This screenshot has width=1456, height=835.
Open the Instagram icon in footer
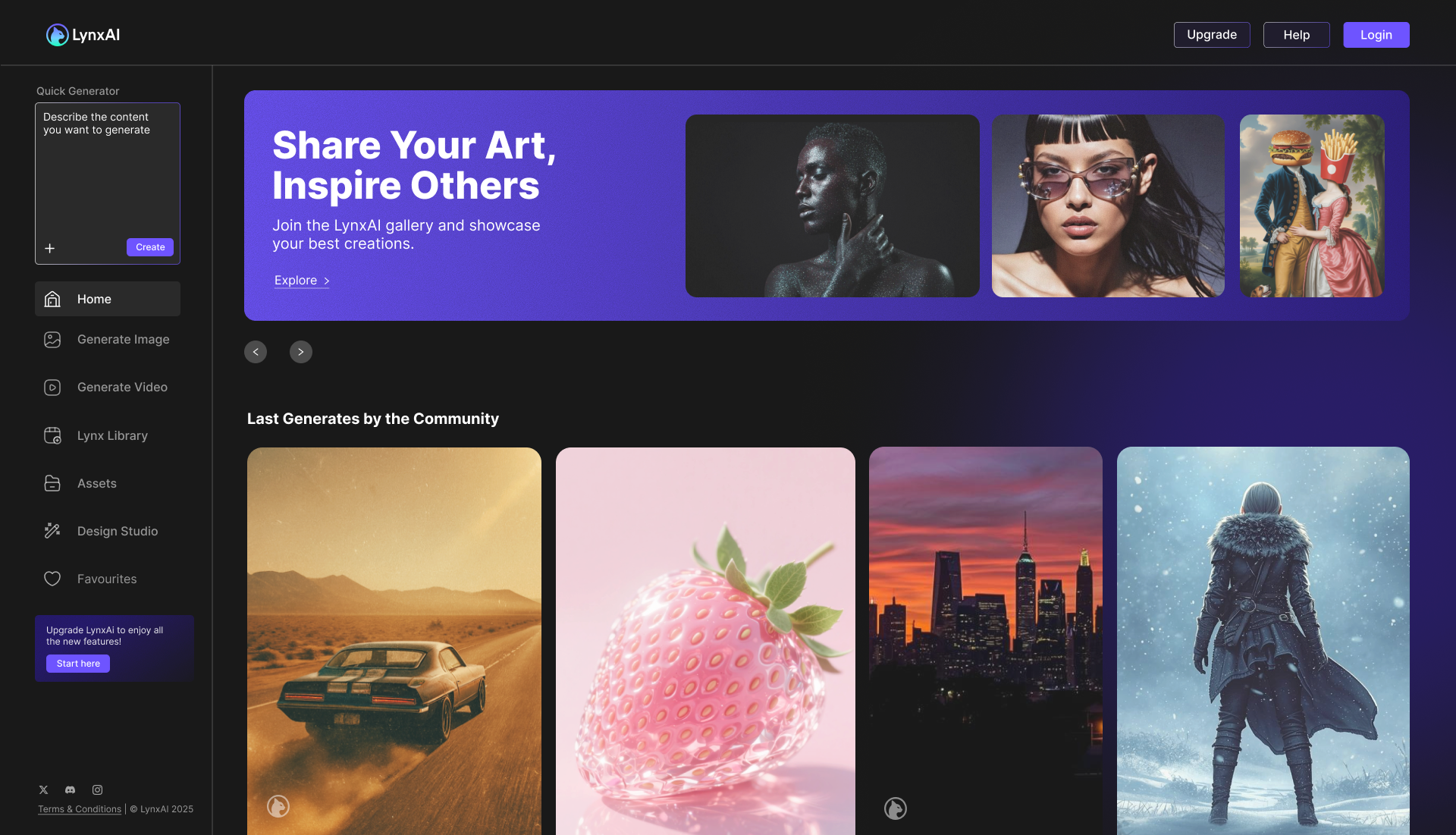[97, 789]
